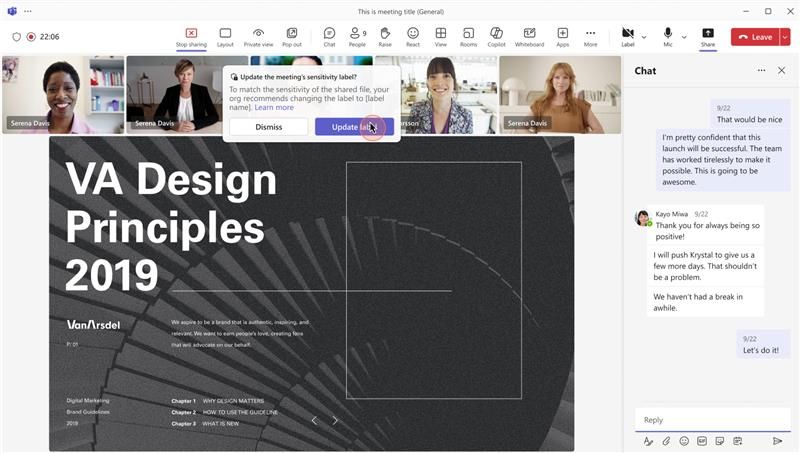Click the Update label button
Viewport: 800px width, 453px height.
pyautogui.click(x=355, y=127)
